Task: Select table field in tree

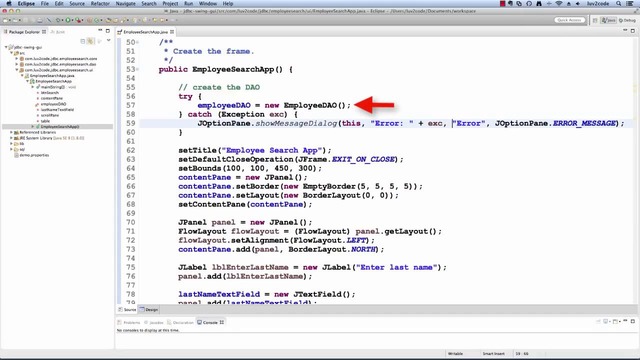Action: pos(45,121)
